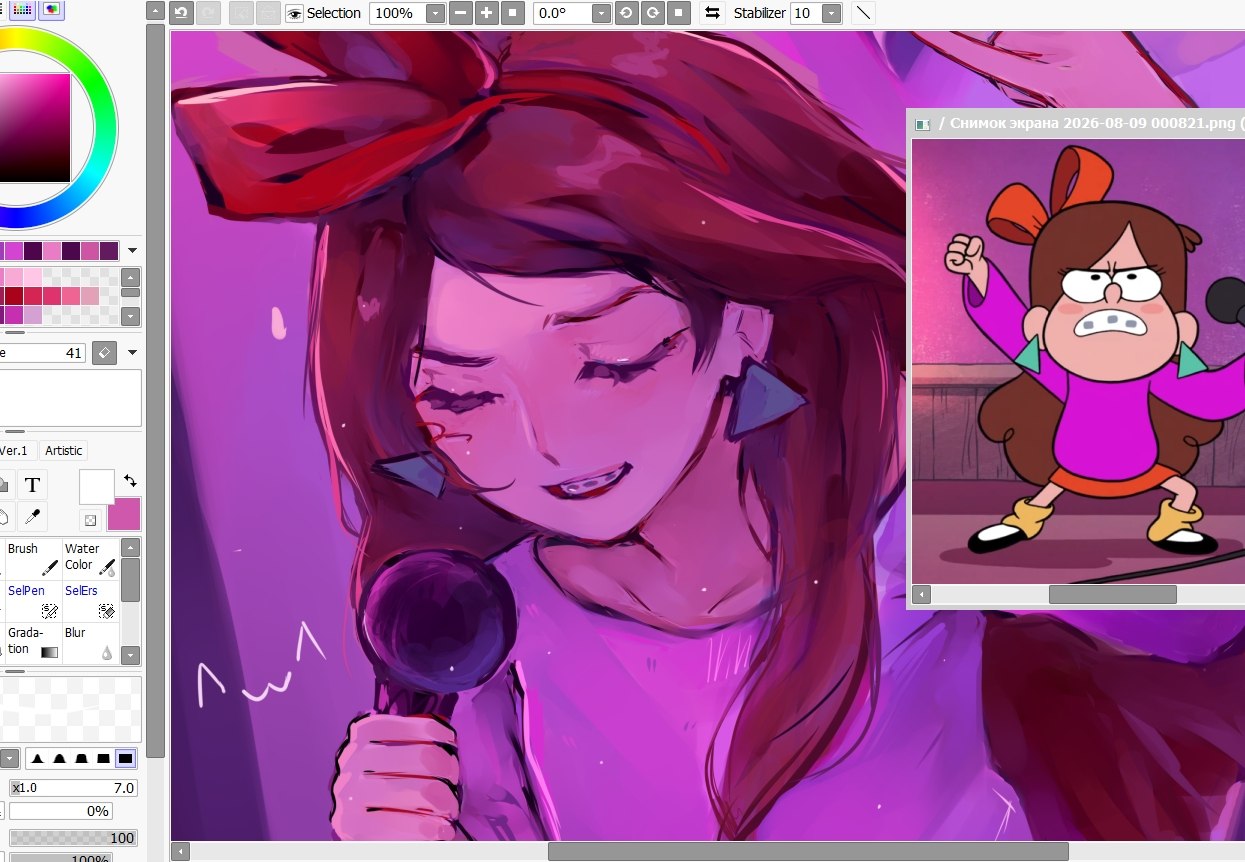Switch to the Ver.1 tool tab
This screenshot has width=1245, height=862.
point(16,451)
